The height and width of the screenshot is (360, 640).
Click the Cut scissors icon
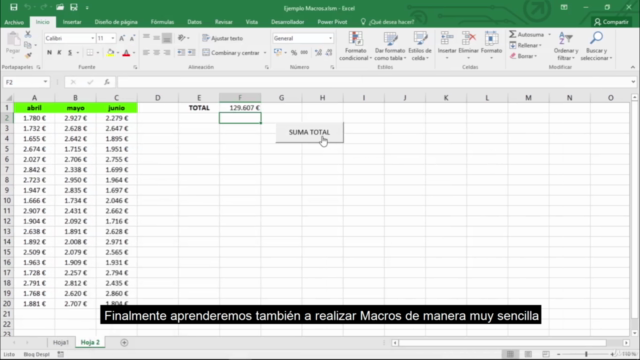28,34
